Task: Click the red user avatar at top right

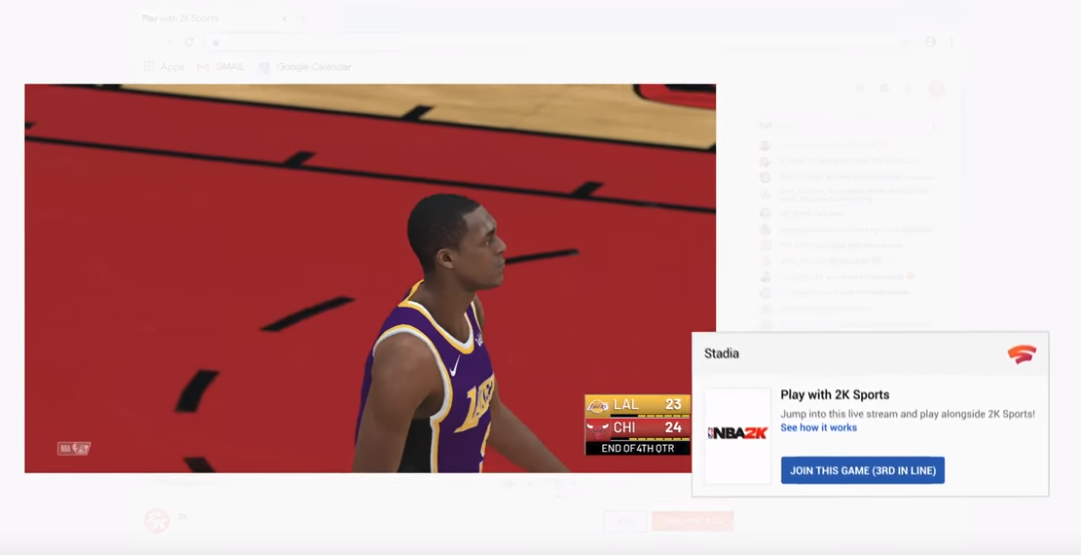Action: (x=936, y=89)
